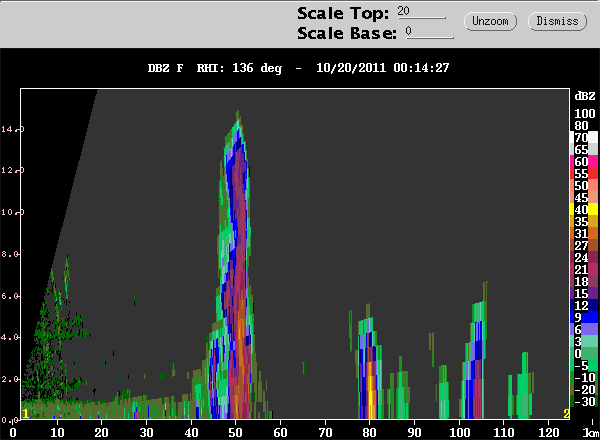Viewport: 600px width, 440px height.
Task: Focus the Scale Top input field
Action: pyautogui.click(x=421, y=12)
